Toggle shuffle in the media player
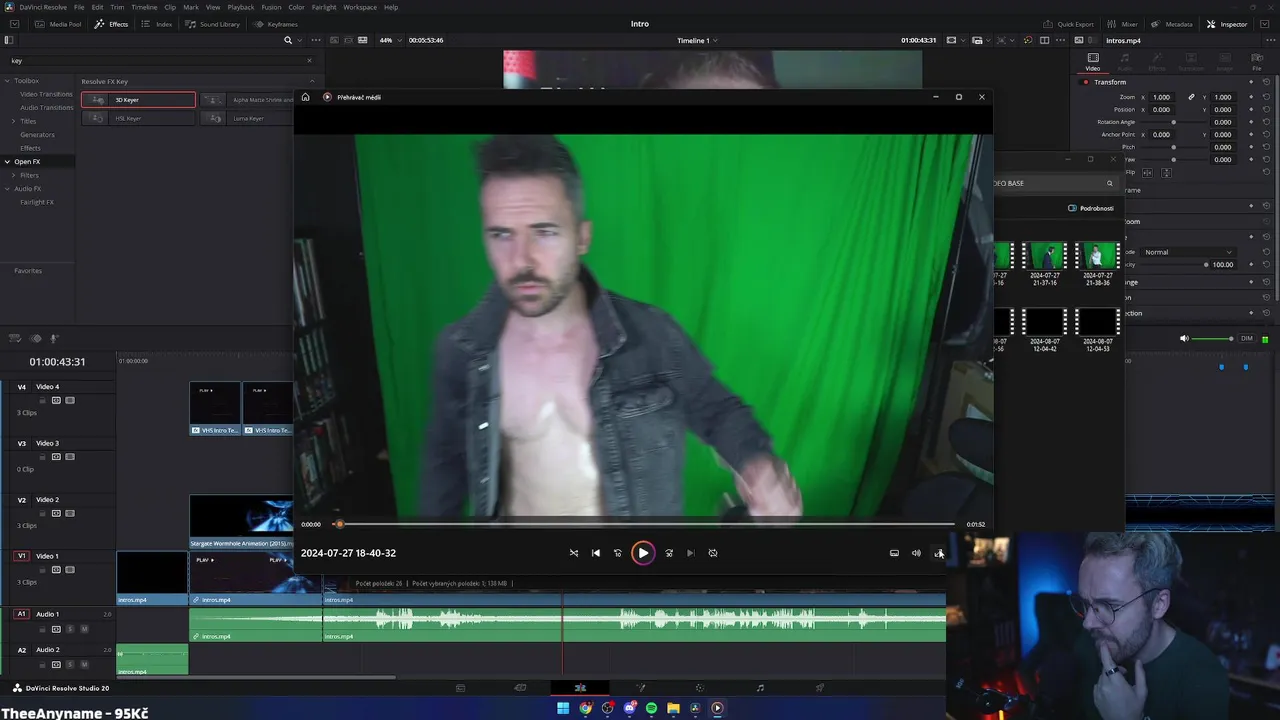 [574, 553]
